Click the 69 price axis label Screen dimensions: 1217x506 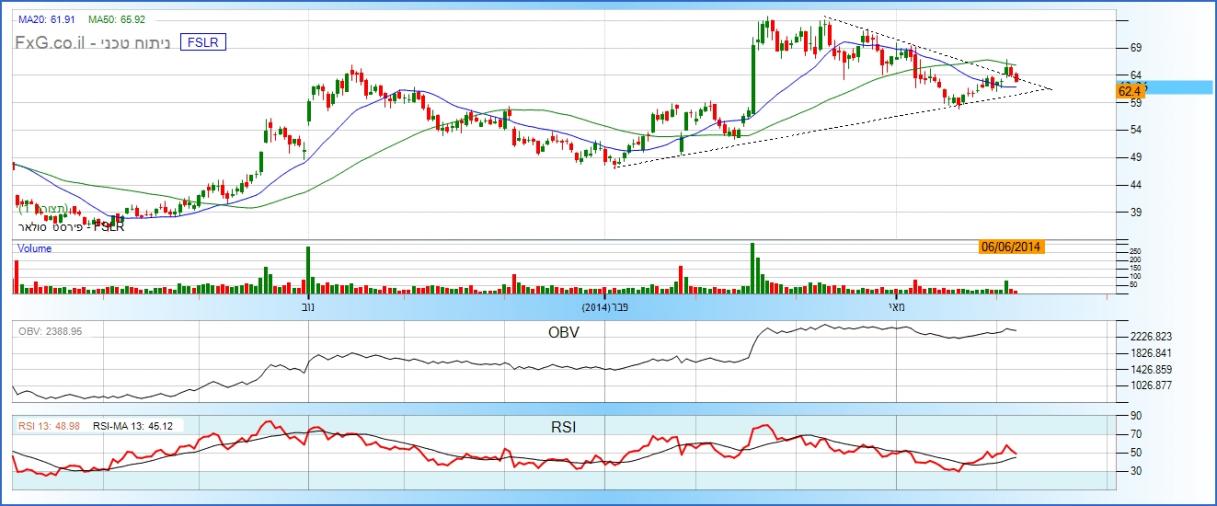coord(1135,48)
